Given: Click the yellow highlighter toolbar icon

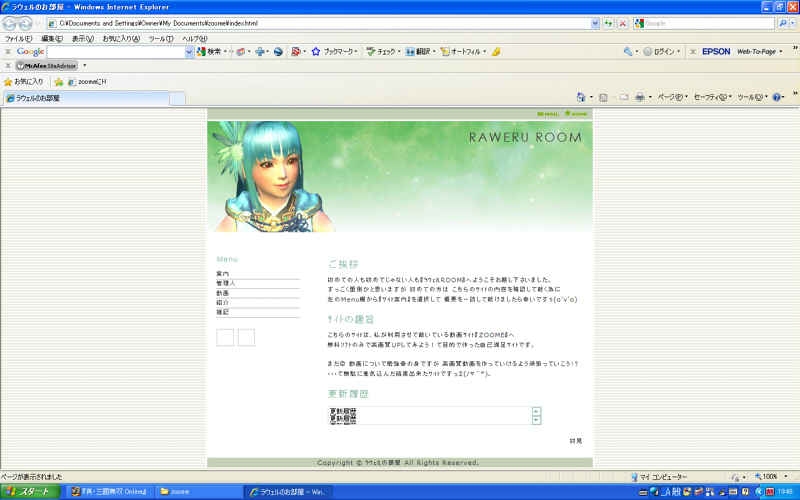Looking at the screenshot, I should [496, 52].
